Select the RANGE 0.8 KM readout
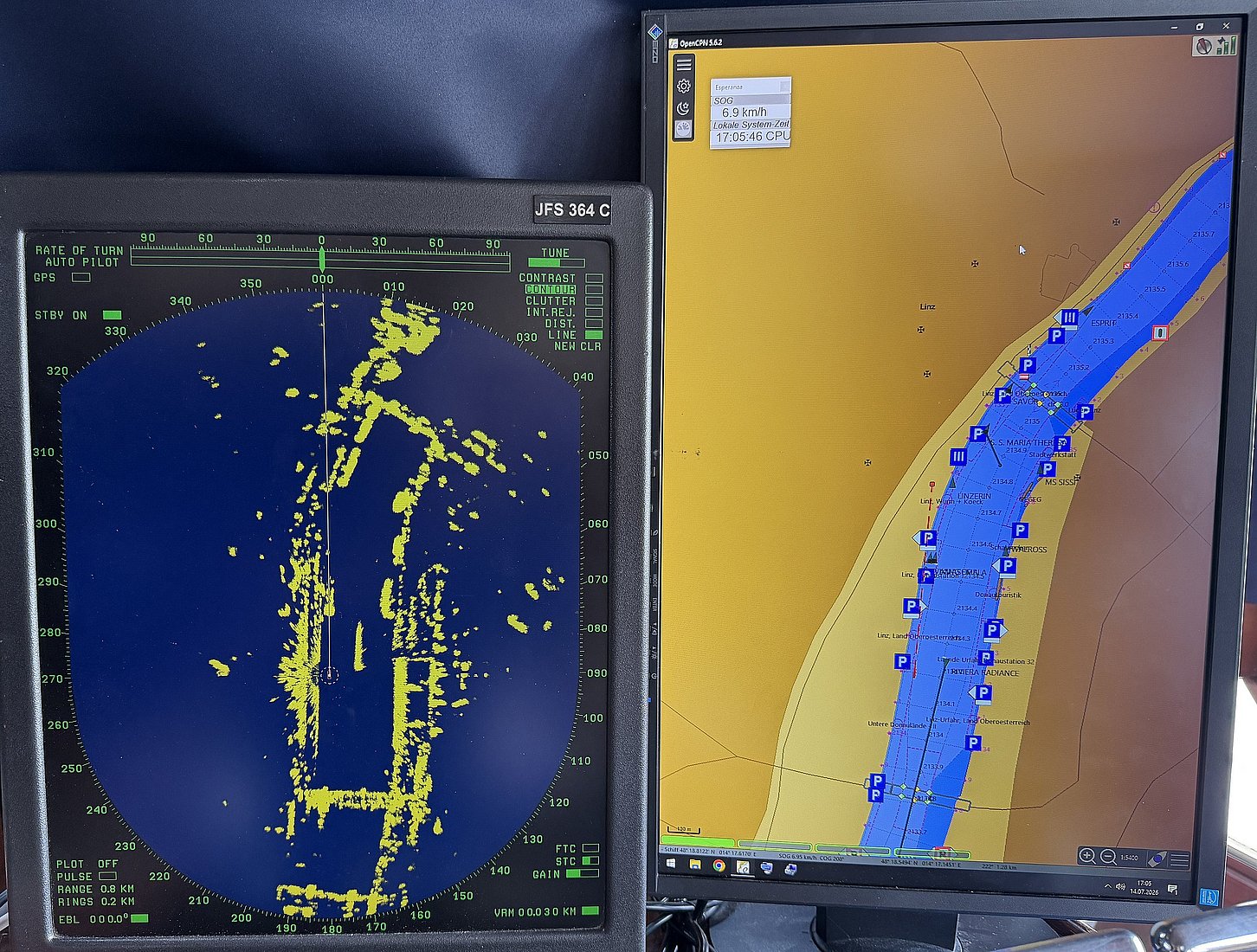The height and width of the screenshot is (952, 1257). [96, 889]
